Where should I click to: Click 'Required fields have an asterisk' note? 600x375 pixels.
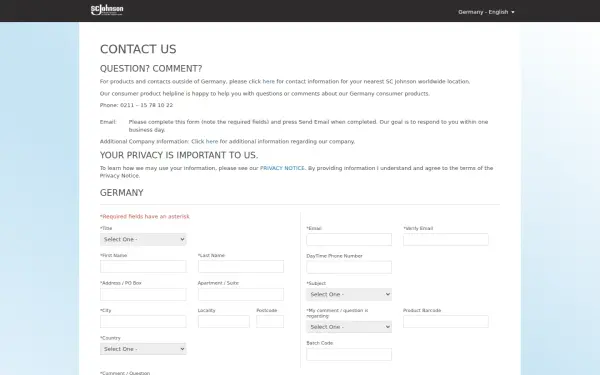pos(145,217)
